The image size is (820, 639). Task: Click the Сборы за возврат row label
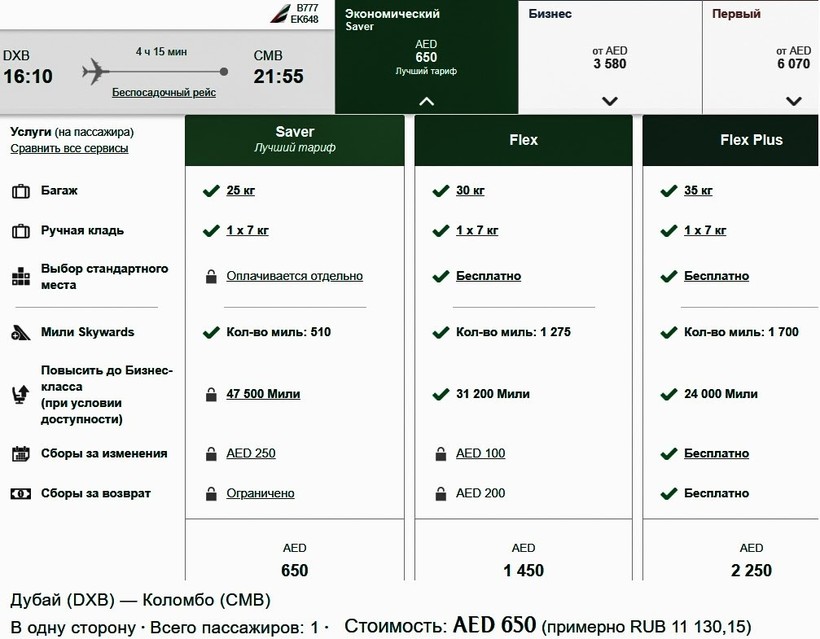point(96,494)
